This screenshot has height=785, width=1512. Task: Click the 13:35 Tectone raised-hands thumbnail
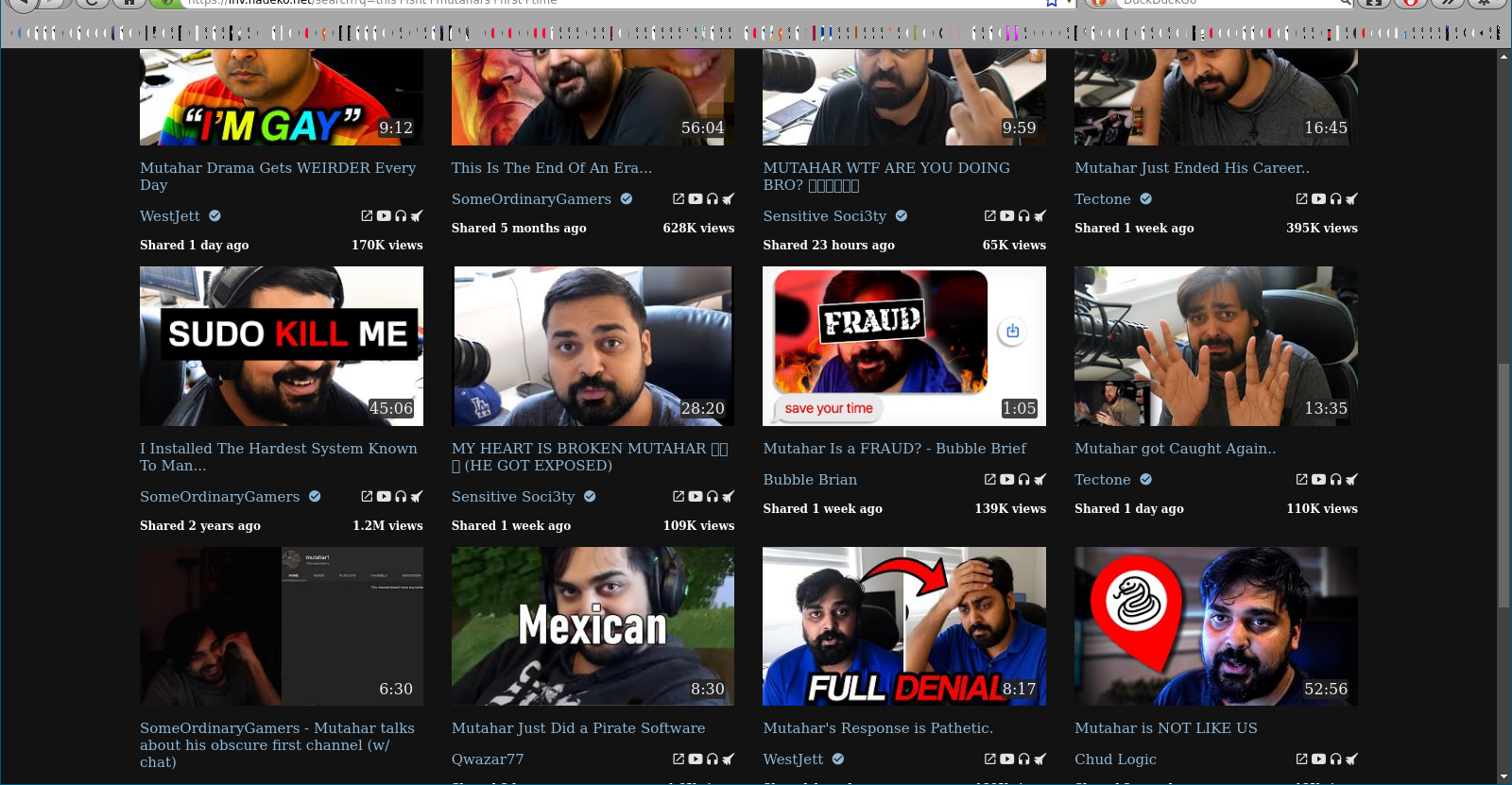click(x=1216, y=346)
